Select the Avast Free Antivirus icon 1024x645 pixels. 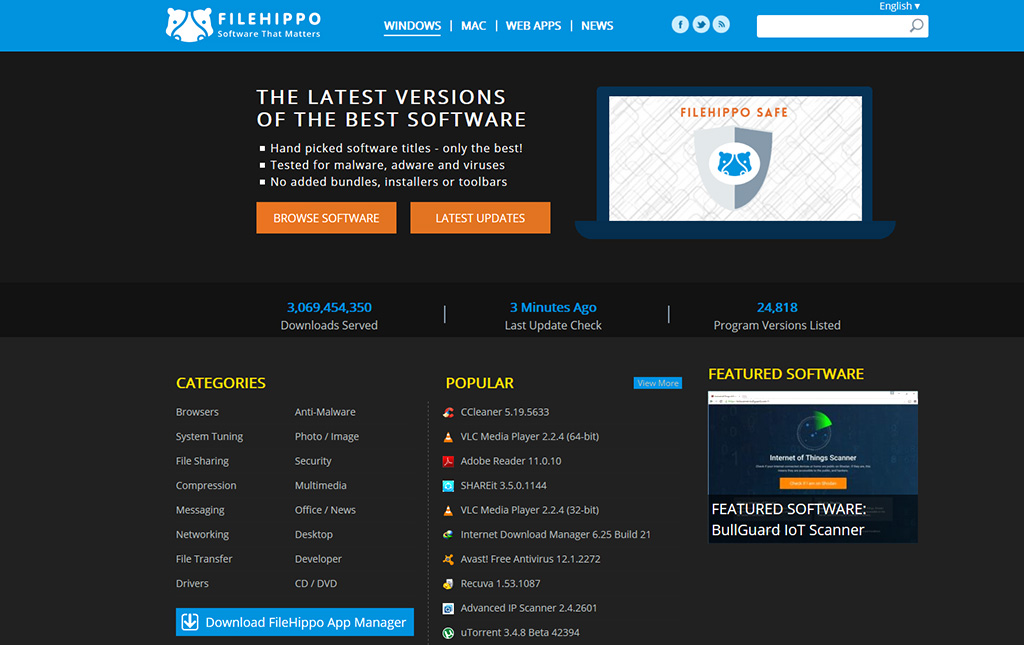(447, 558)
